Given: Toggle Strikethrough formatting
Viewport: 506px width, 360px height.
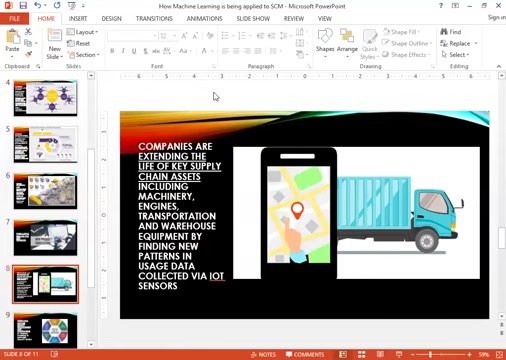Looking at the screenshot, I should [x=156, y=51].
